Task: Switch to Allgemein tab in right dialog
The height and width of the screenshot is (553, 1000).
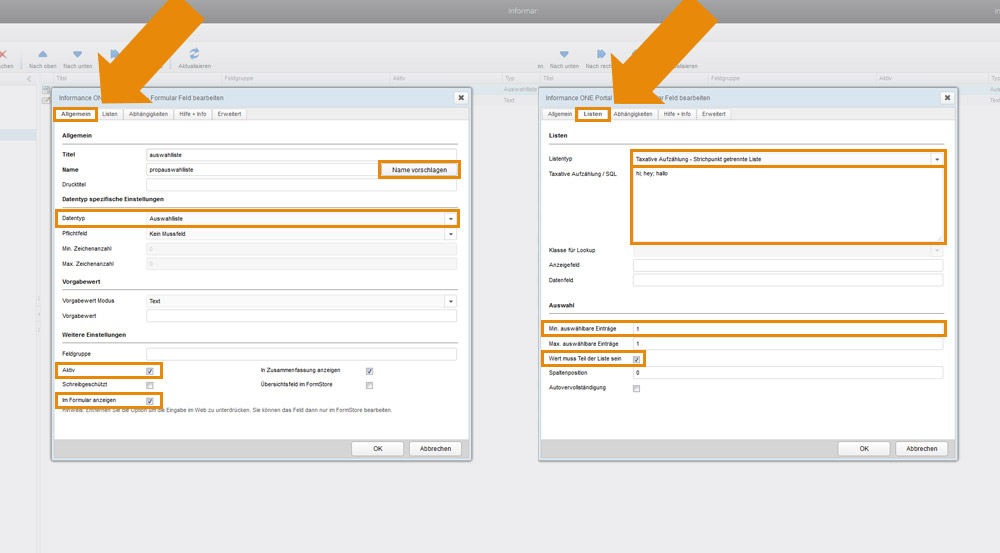Action: [x=559, y=114]
